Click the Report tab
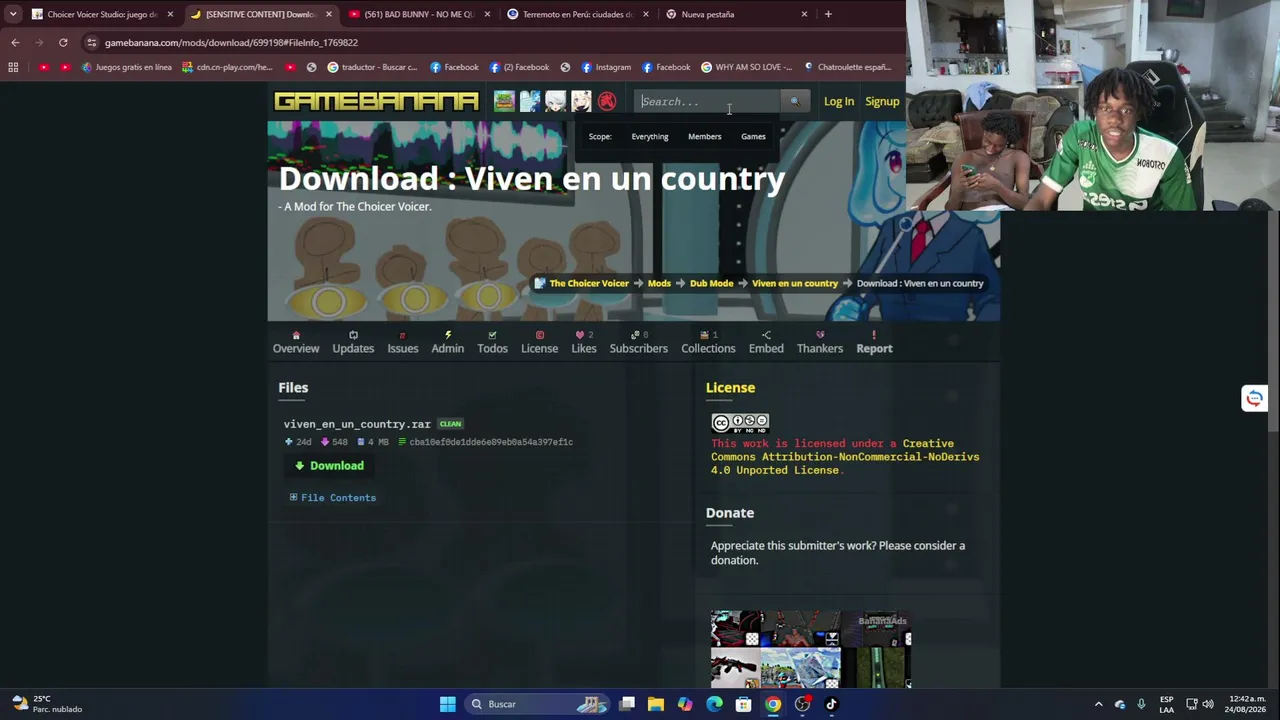1280x720 pixels. (x=874, y=342)
